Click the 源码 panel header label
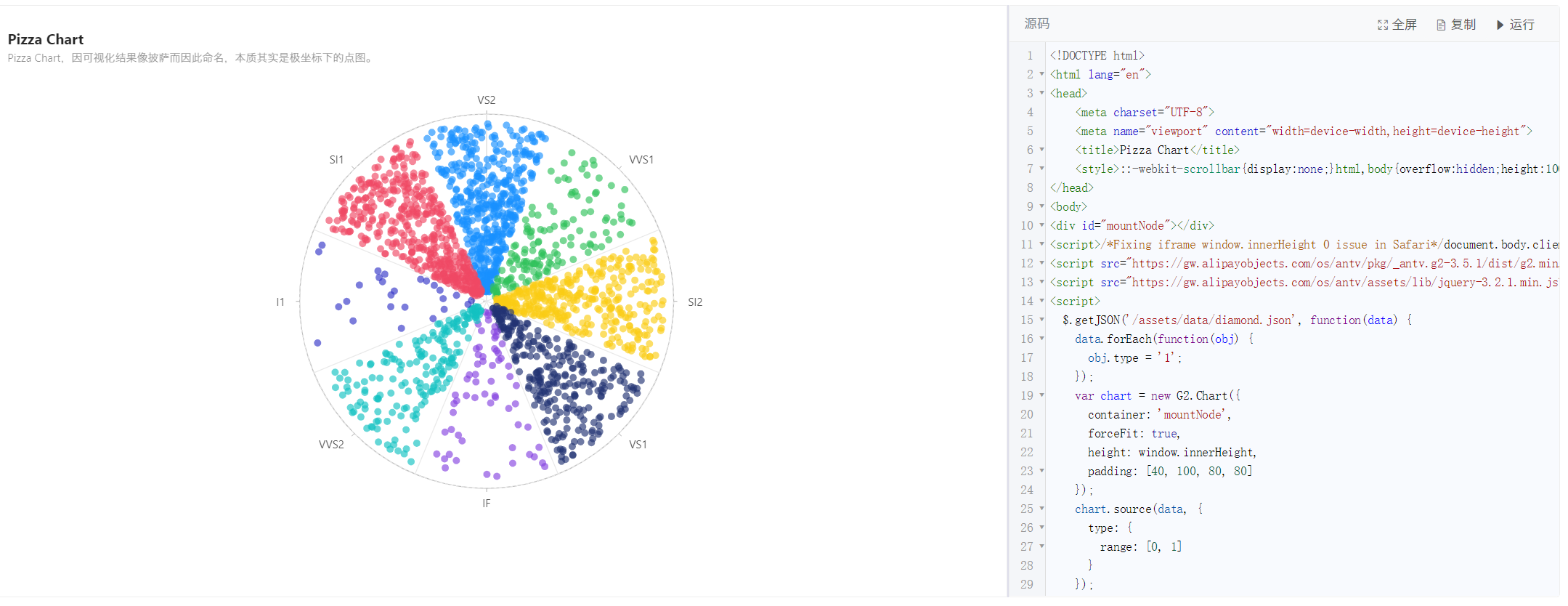The height and width of the screenshot is (606, 1568). 1036,24
